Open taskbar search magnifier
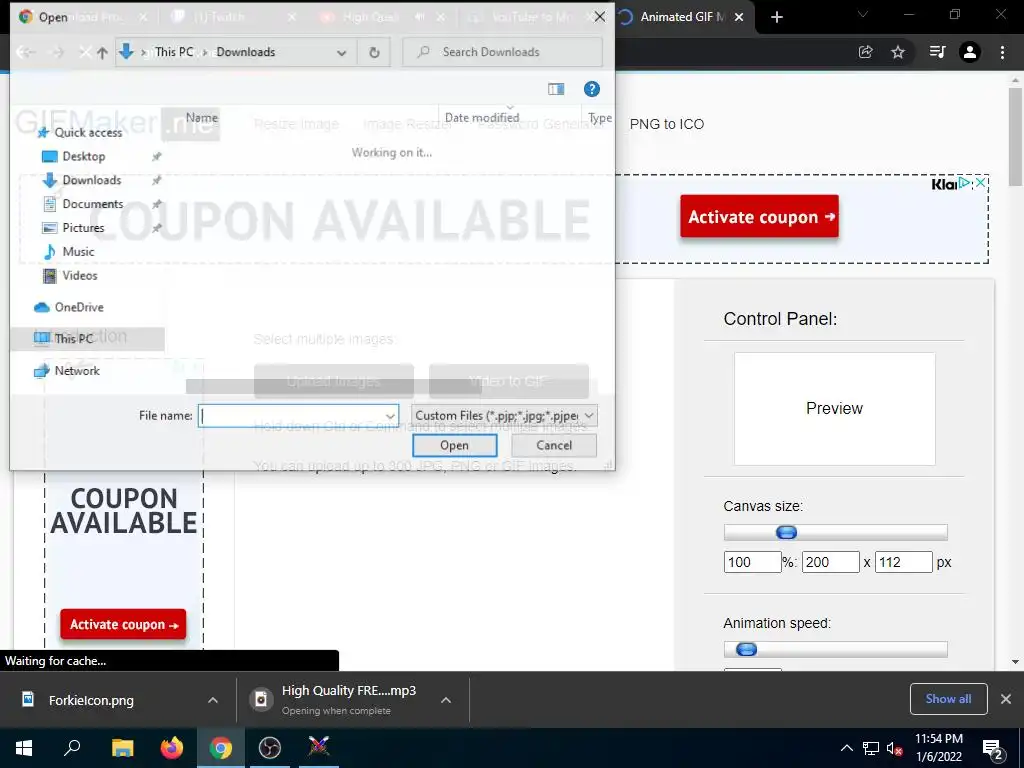1024x768 pixels. (72, 748)
